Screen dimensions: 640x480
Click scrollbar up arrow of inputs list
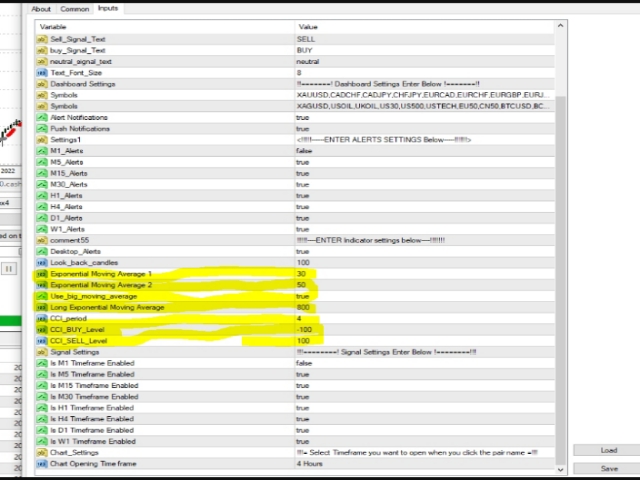point(560,26)
